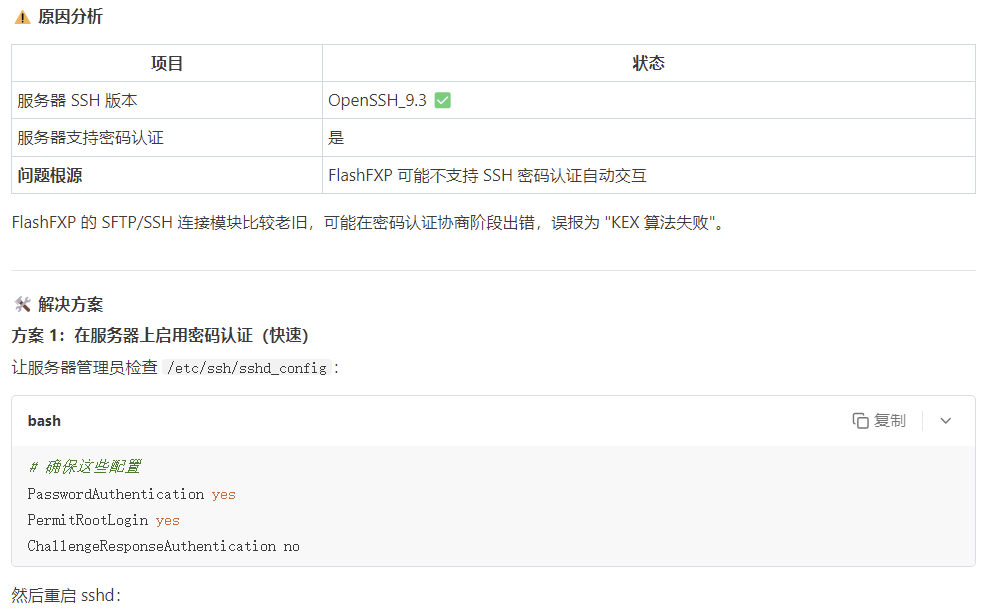Viewport: 984px width, 614px height.
Task: Click the 然后重启 sshd text
Action: tap(66, 595)
